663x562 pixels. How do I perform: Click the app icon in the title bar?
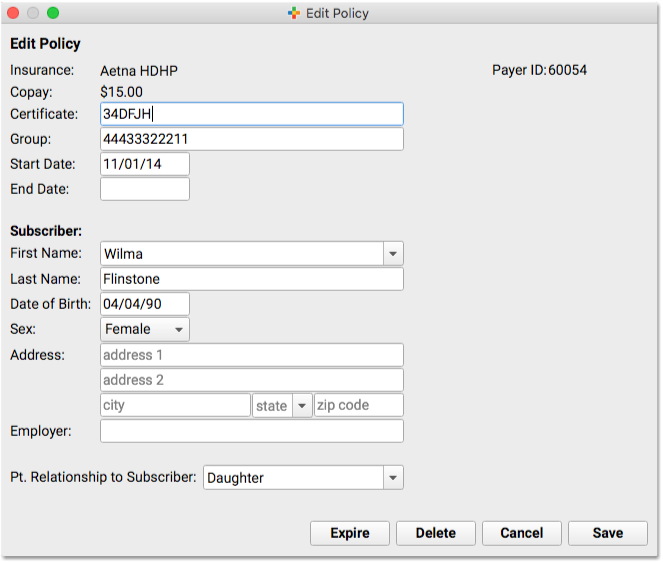pyautogui.click(x=294, y=13)
